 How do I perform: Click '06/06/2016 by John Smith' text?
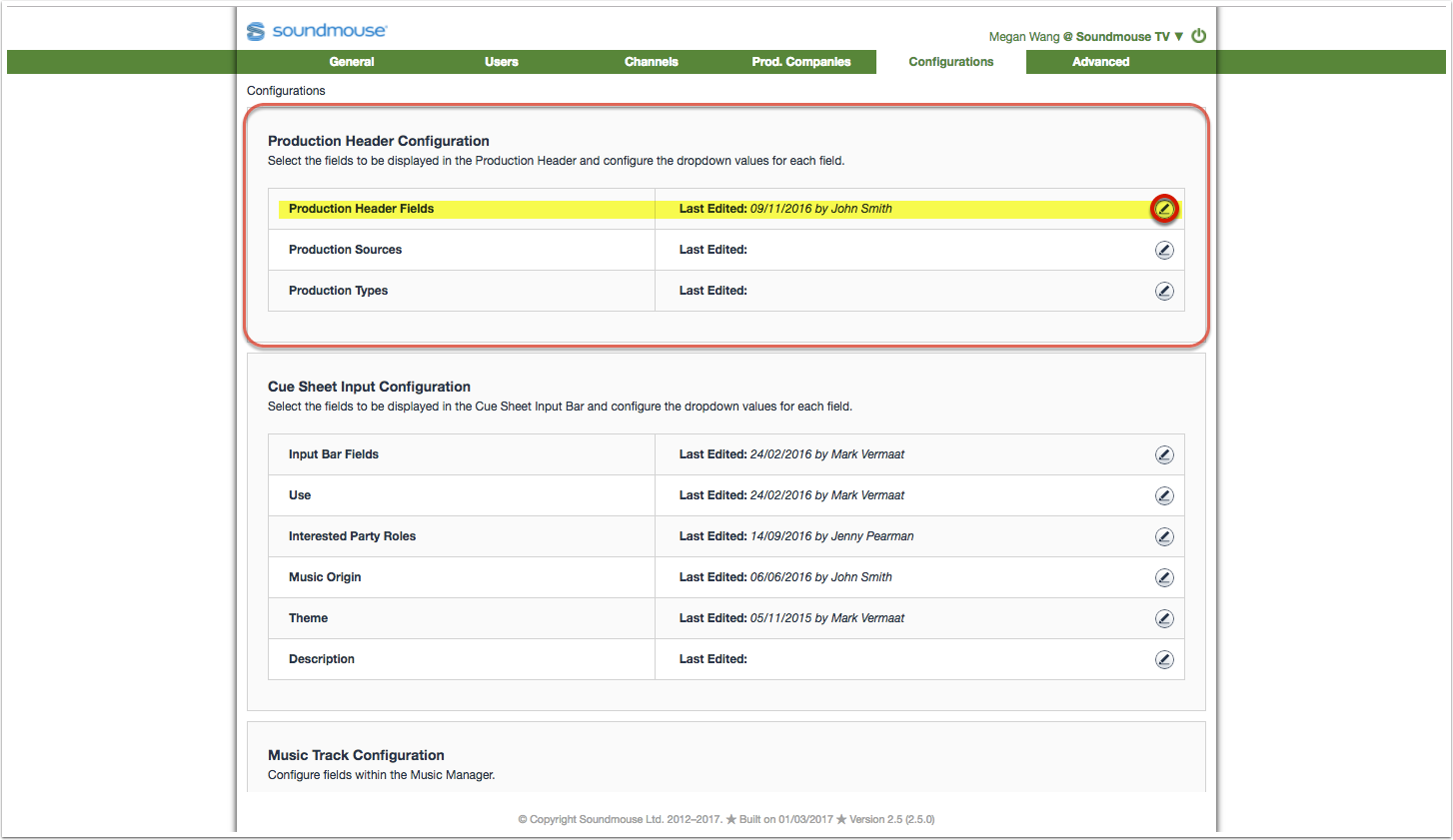(x=821, y=577)
